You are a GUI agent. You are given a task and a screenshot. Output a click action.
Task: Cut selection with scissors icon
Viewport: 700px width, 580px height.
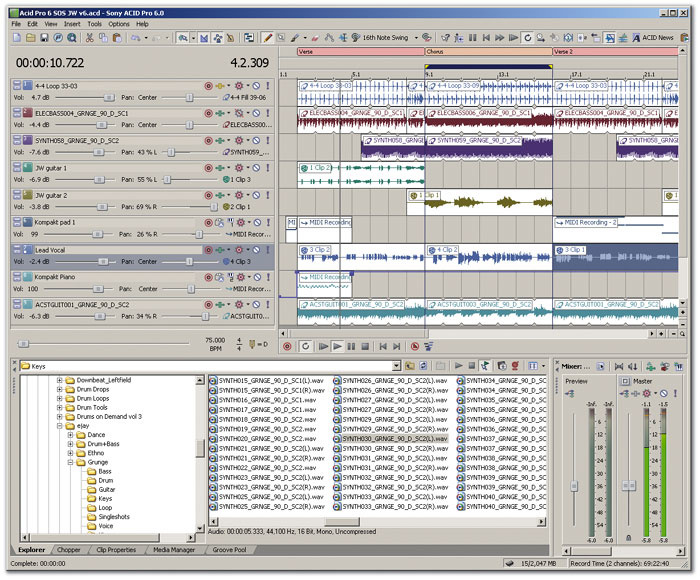(89, 38)
